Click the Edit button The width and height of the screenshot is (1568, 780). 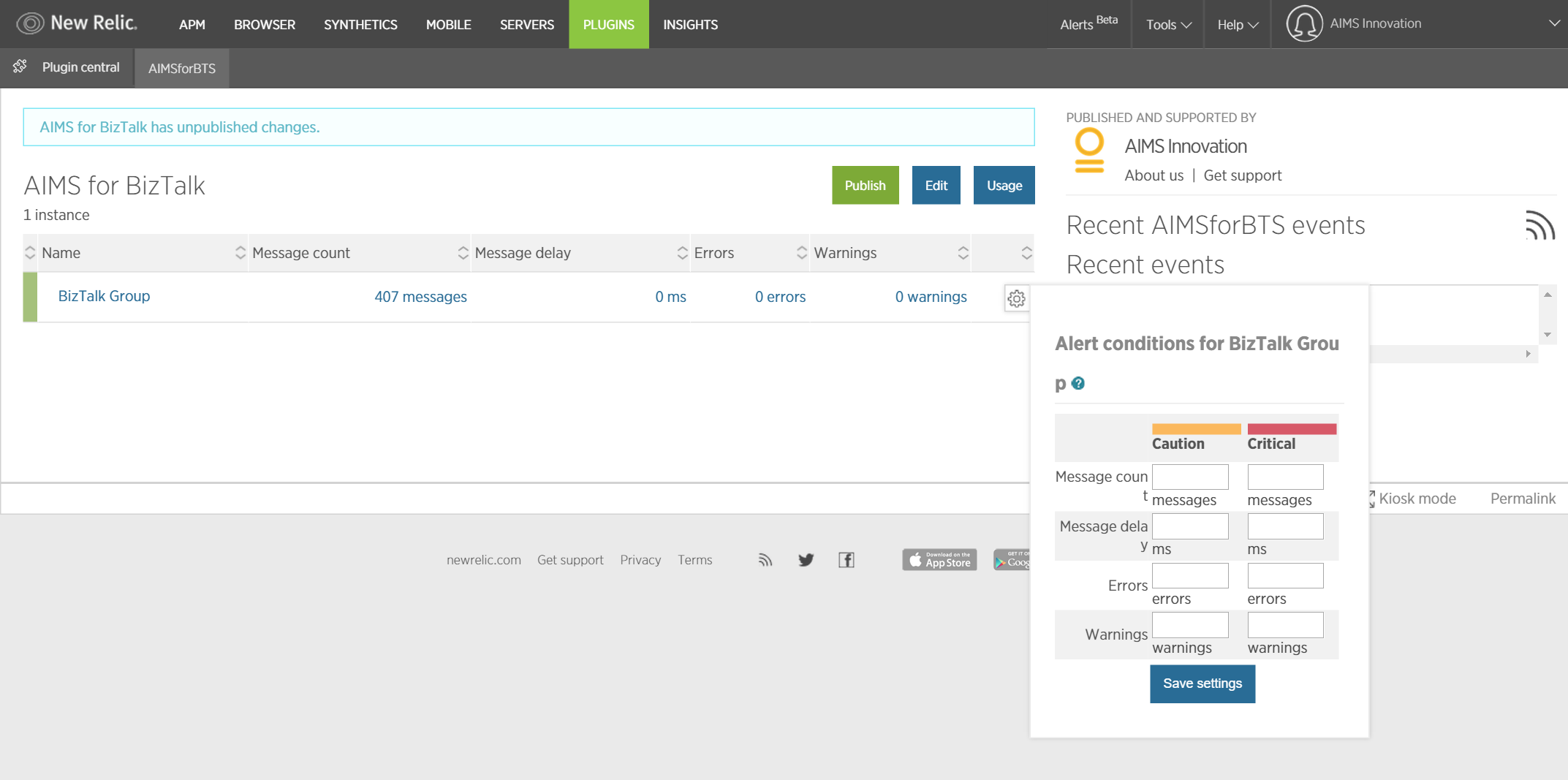[936, 186]
